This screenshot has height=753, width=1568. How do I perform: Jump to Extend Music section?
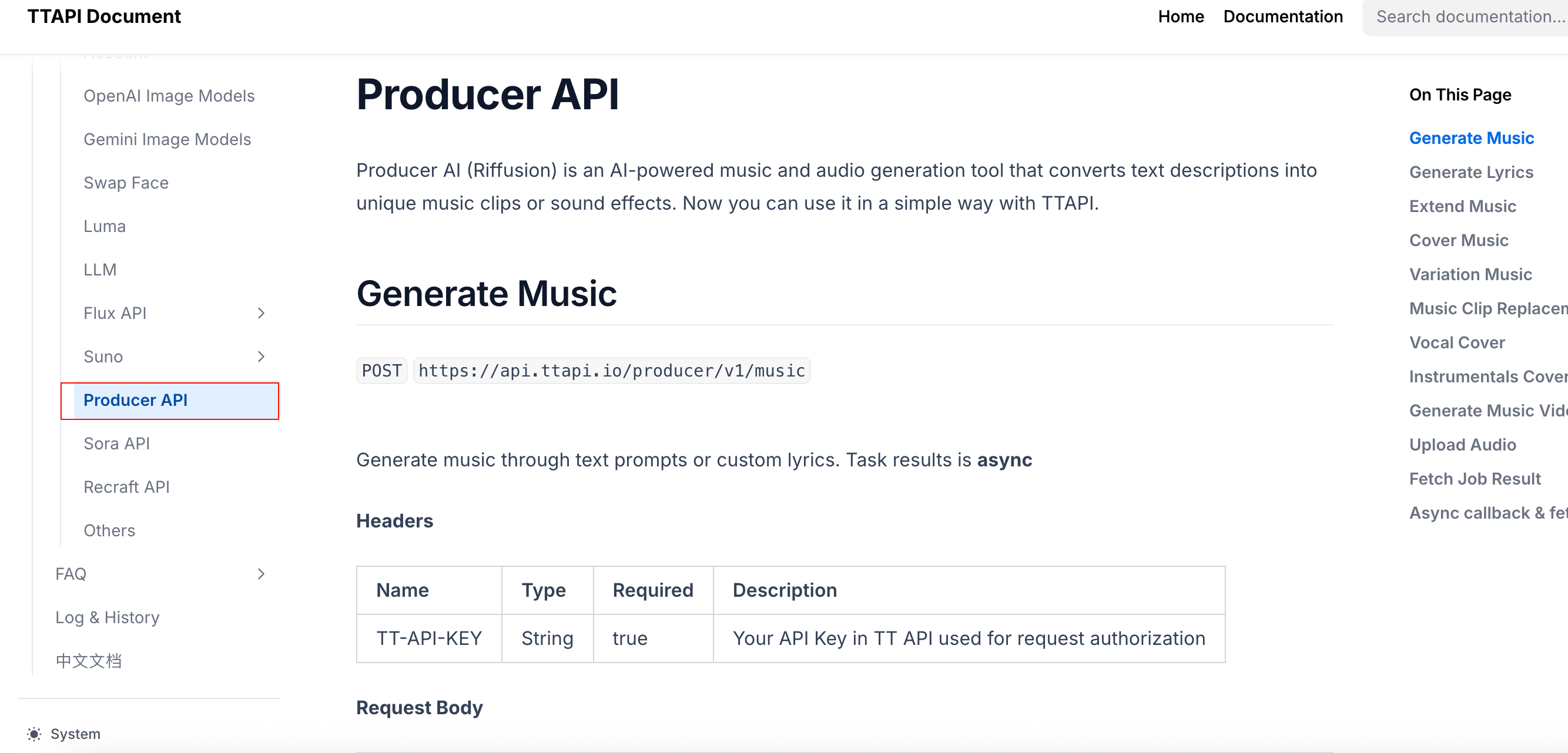pyautogui.click(x=1462, y=206)
